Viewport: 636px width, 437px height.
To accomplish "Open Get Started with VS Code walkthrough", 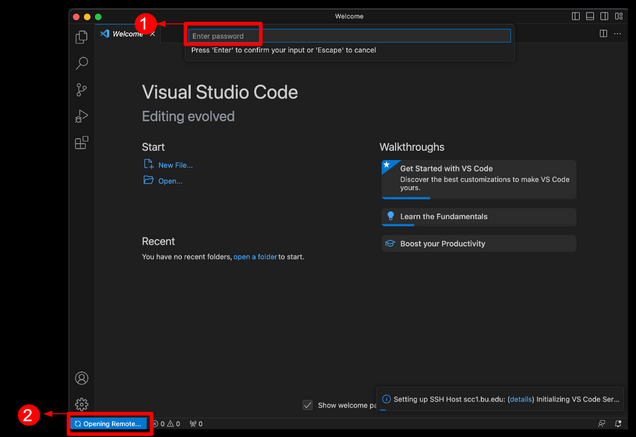I will coord(479,179).
